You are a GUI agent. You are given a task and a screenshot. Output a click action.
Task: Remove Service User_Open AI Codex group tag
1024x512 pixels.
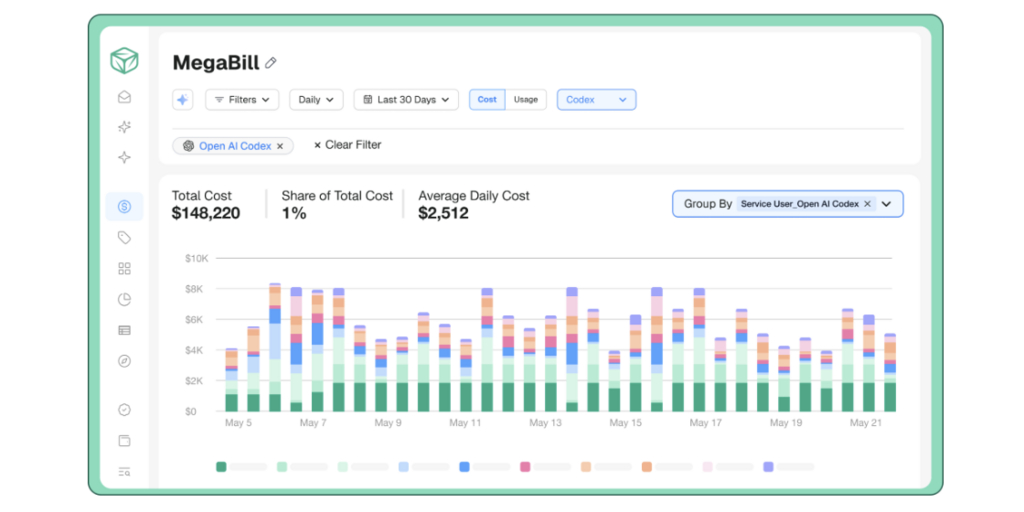867,204
